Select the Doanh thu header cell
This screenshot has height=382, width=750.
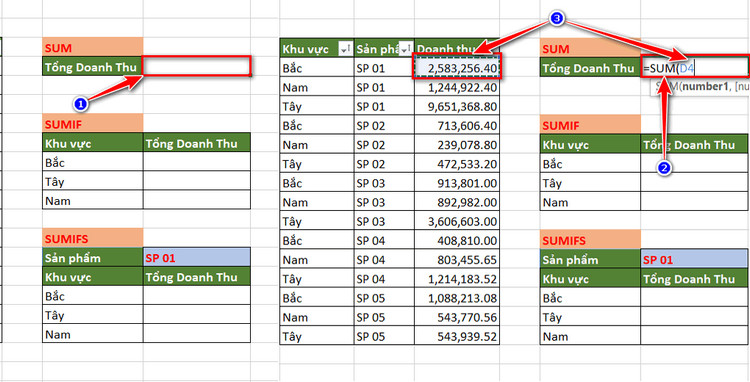tap(457, 49)
